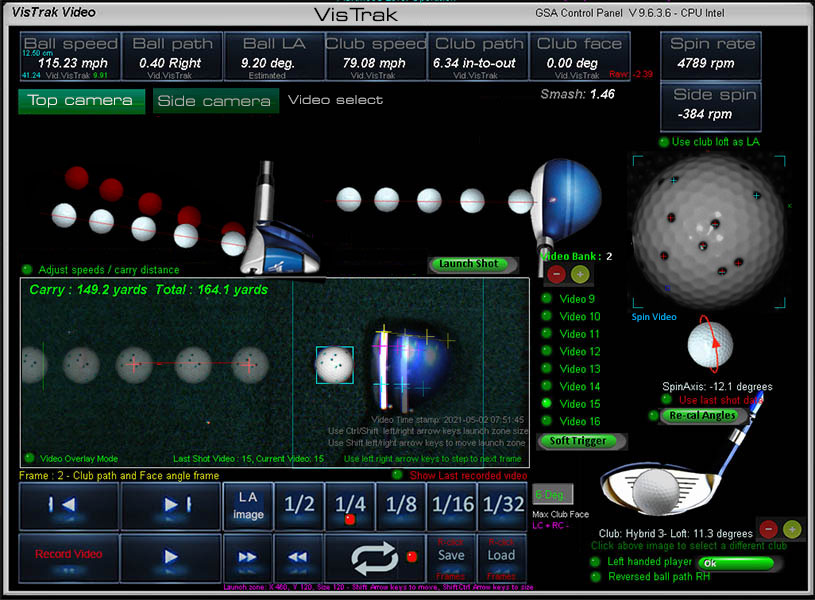Image resolution: width=815 pixels, height=600 pixels.
Task: Click the Spin rate readout panel
Action: (711, 56)
